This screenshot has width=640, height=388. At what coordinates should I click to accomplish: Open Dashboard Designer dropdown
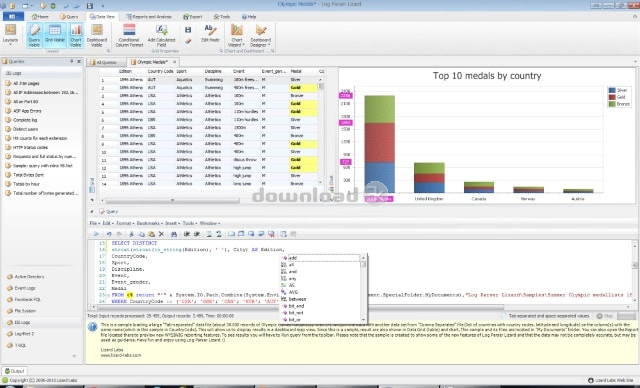click(260, 35)
